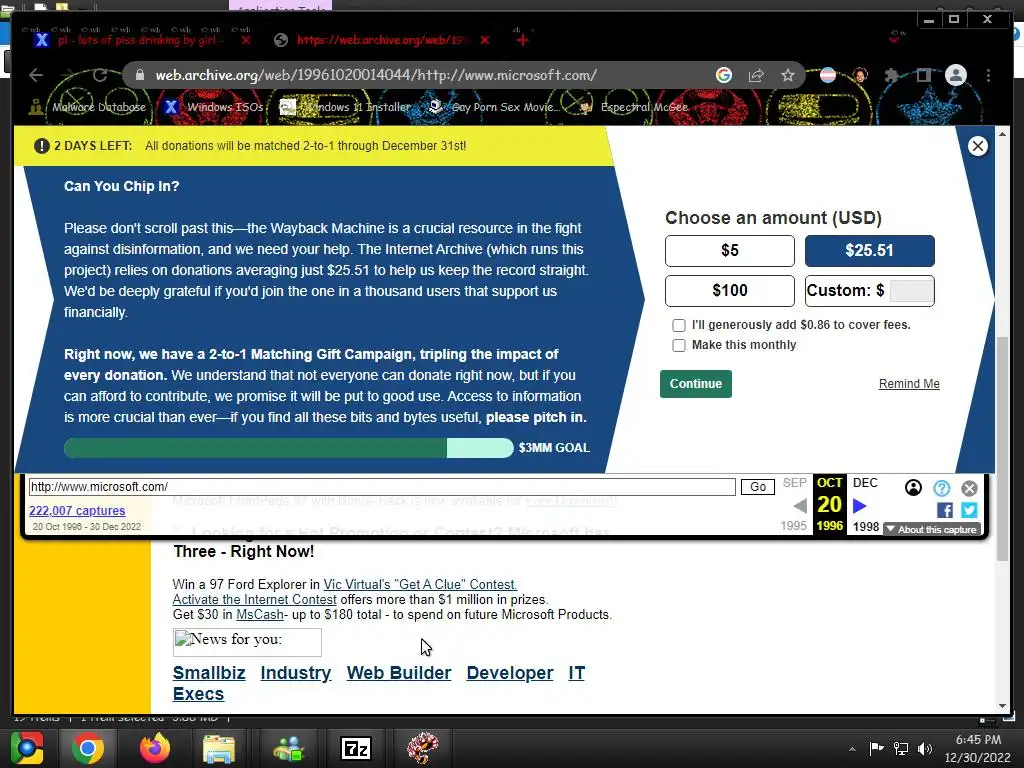Open the extensions puzzle icon

pyautogui.click(x=891, y=75)
